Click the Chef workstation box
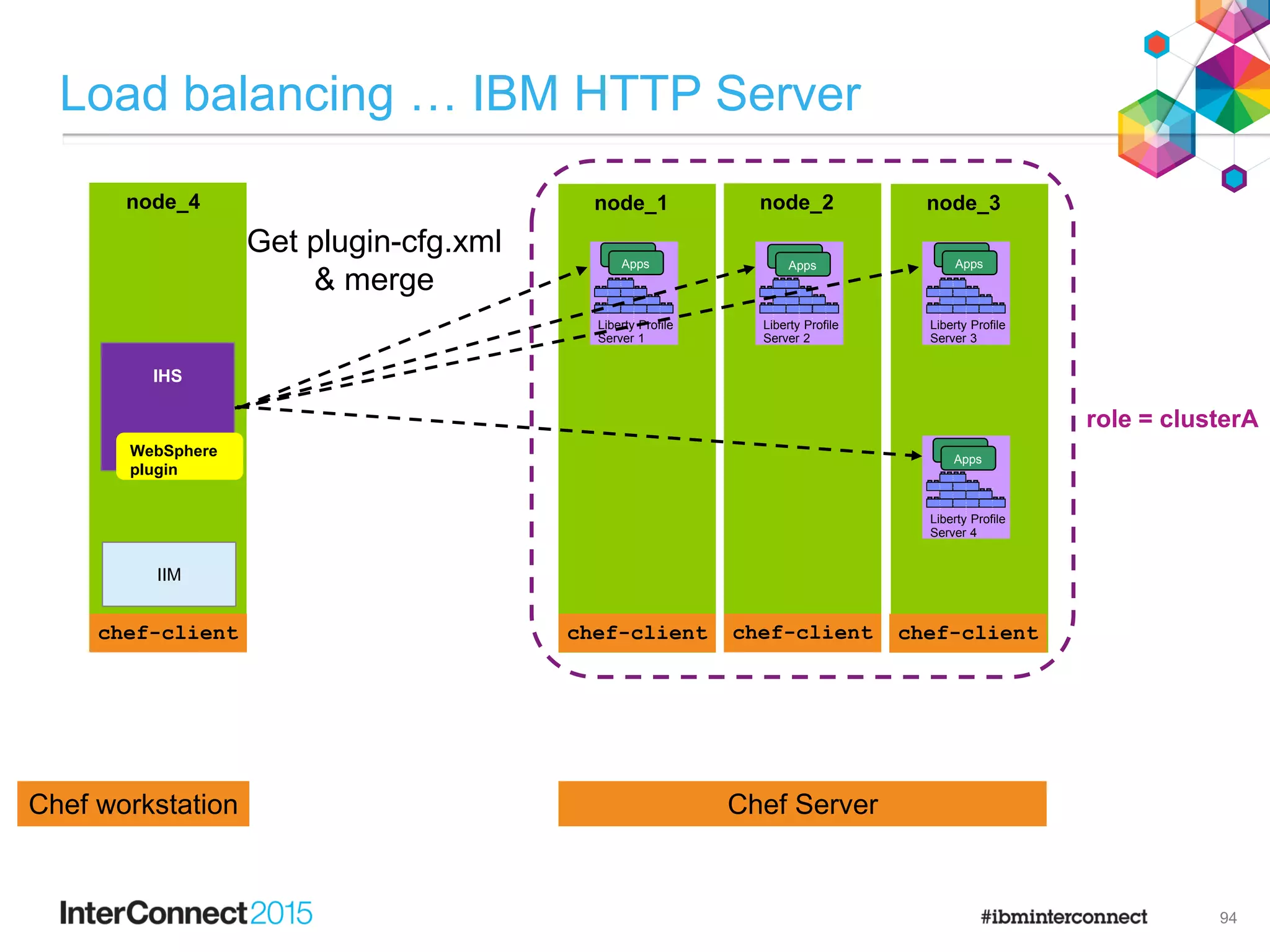 pyautogui.click(x=133, y=804)
